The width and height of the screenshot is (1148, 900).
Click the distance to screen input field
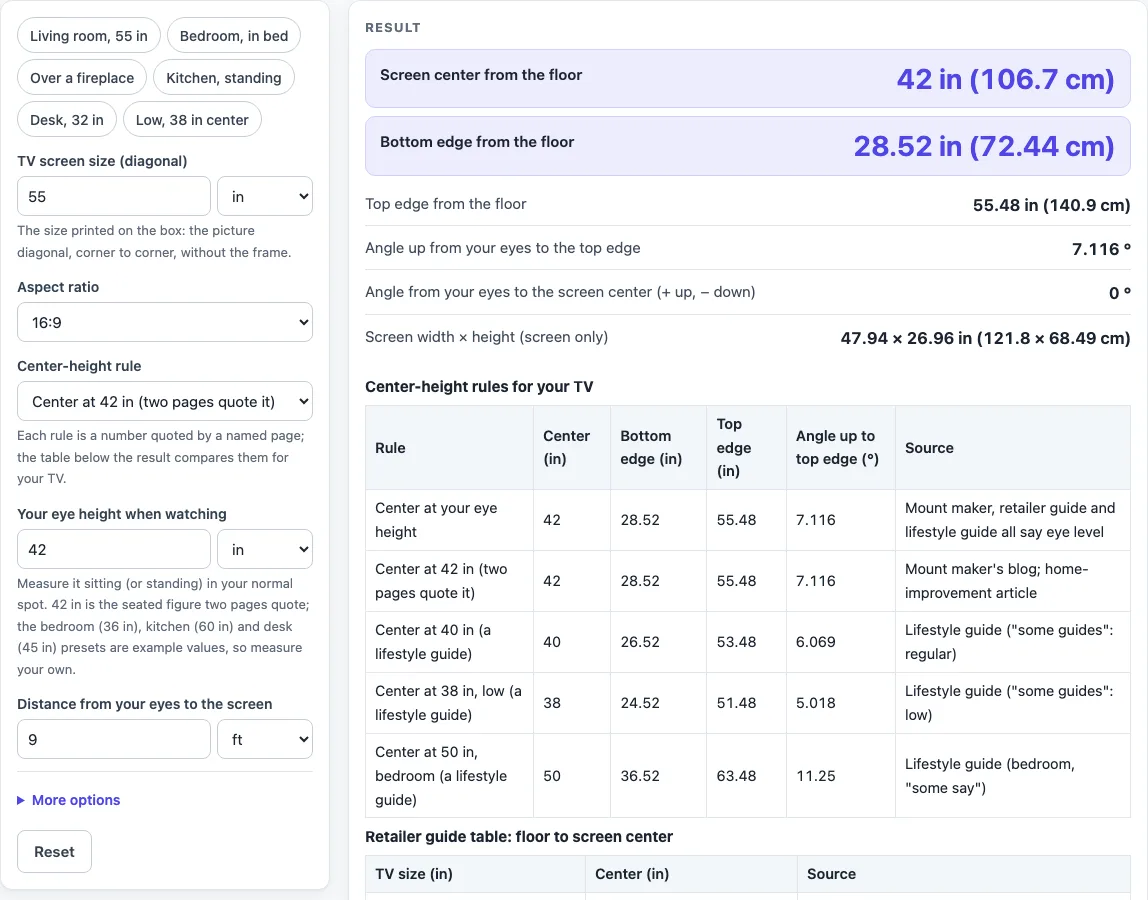pos(113,740)
